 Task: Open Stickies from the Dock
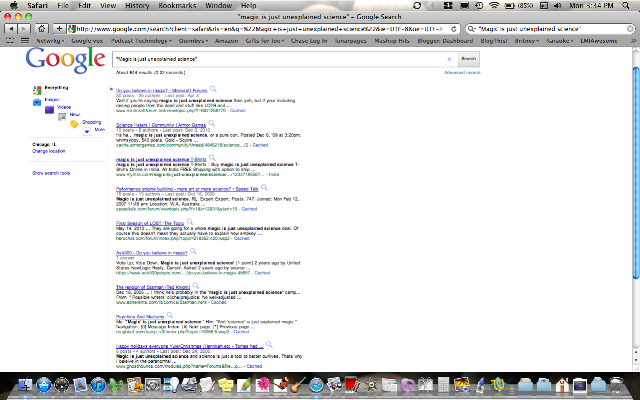pyautogui.click(x=226, y=385)
